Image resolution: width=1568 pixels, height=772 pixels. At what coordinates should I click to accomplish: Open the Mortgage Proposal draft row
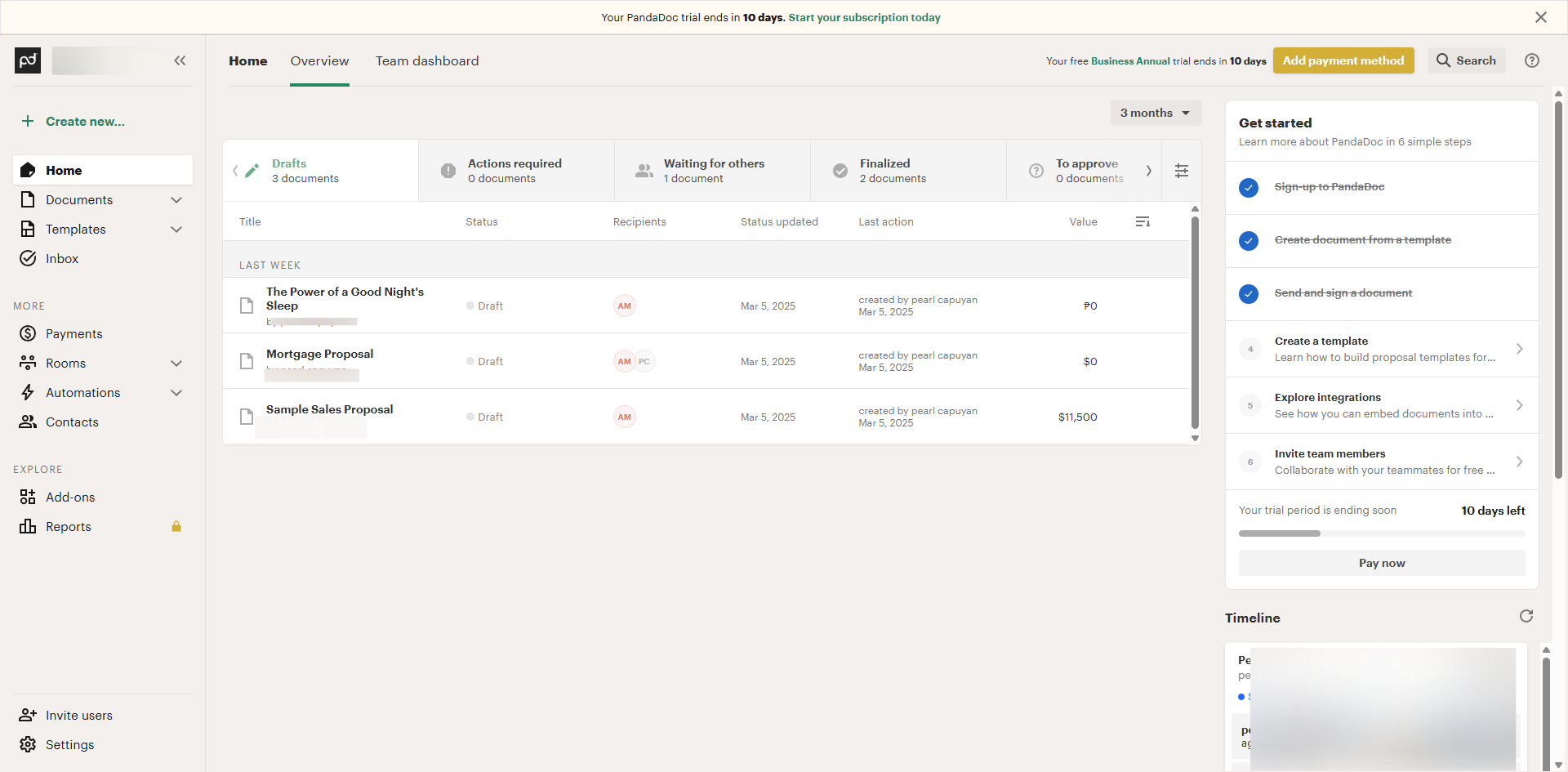coord(319,354)
